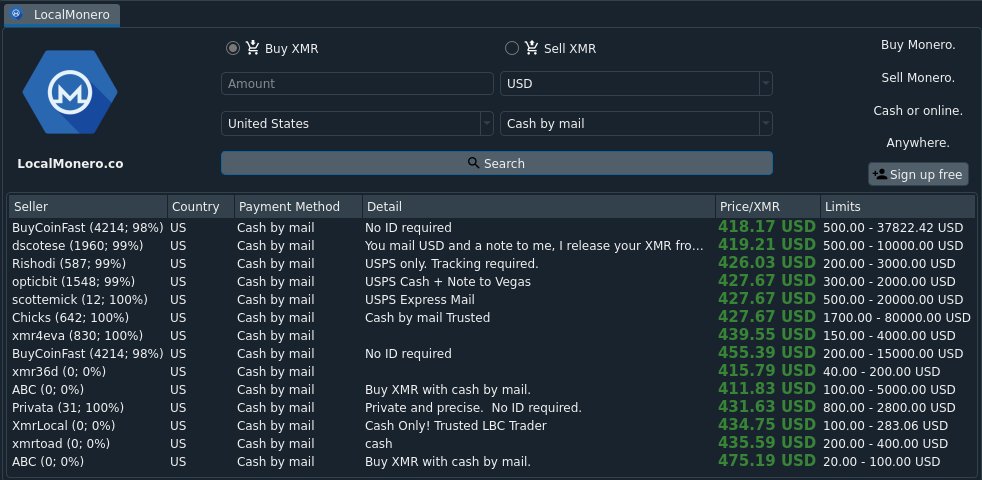The height and width of the screenshot is (480, 982).
Task: Click the LocalMonero tab icon
Action: 17,13
